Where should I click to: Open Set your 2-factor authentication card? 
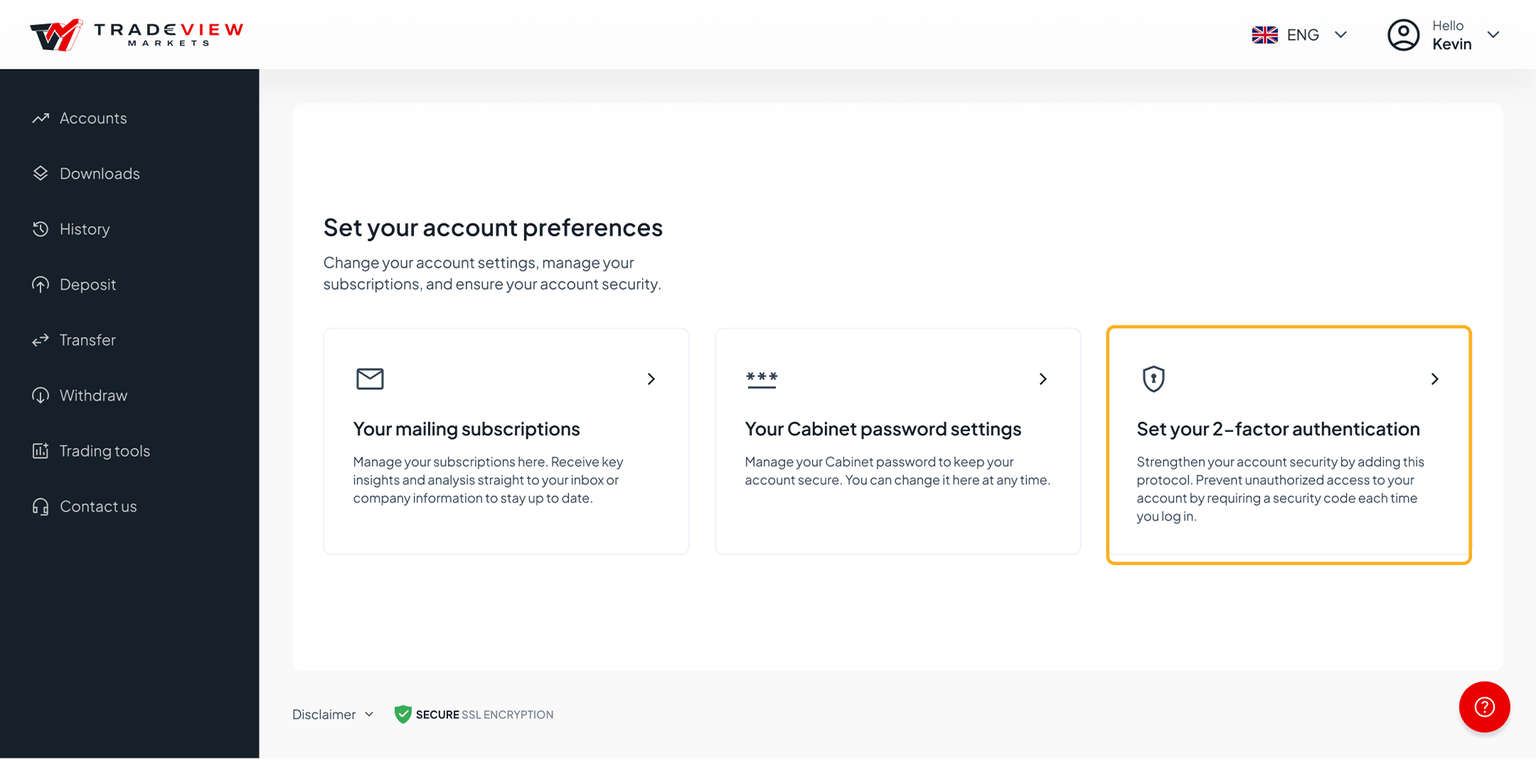1288,445
